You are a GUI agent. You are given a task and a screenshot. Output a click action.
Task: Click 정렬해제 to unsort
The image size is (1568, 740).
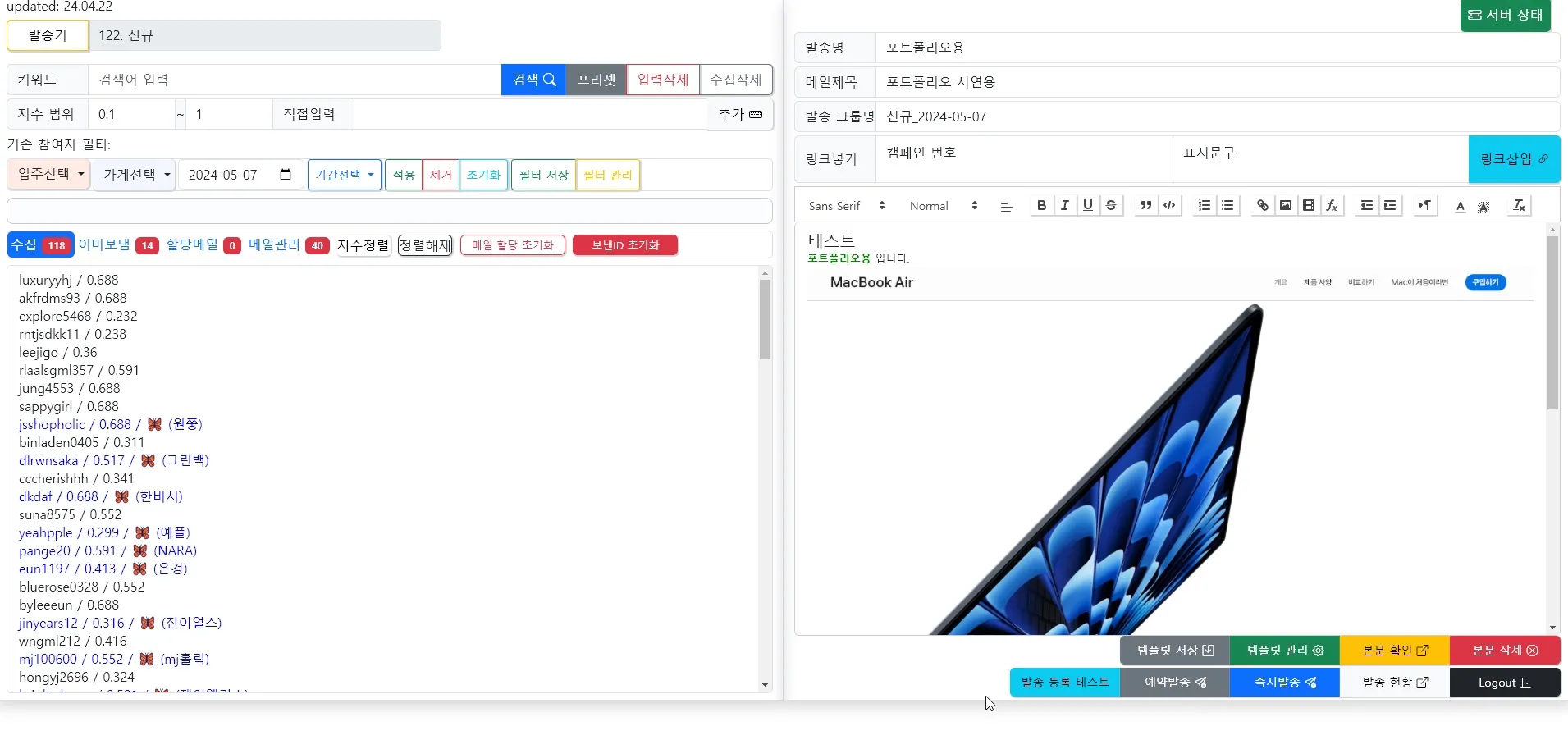pyautogui.click(x=425, y=244)
